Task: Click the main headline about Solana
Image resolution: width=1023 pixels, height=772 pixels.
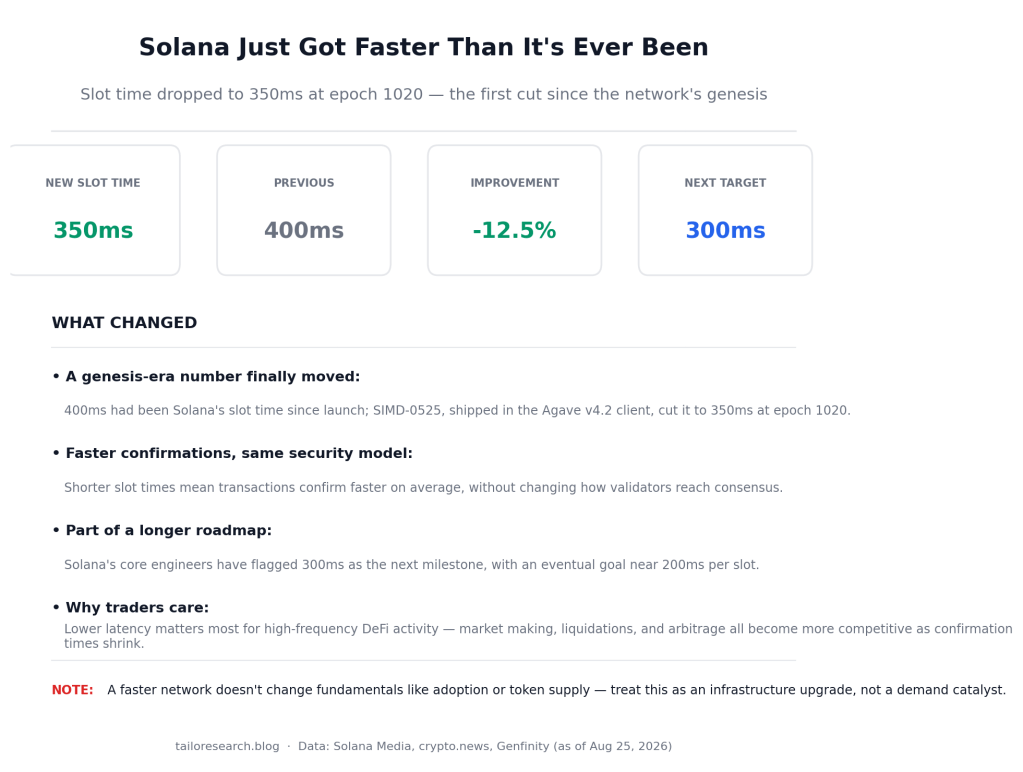Action: [x=423, y=47]
